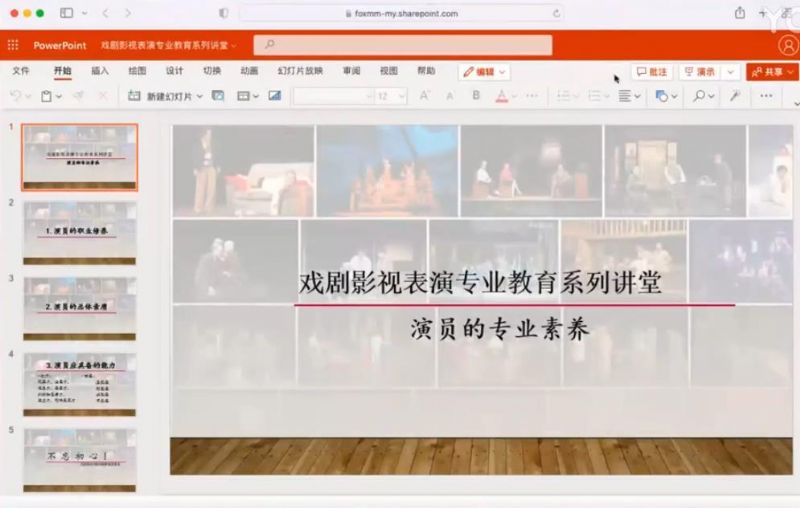Screen dimensions: 800x508
Task: Open the 新建幻灯片 dropdown arrow
Action: click(x=200, y=96)
